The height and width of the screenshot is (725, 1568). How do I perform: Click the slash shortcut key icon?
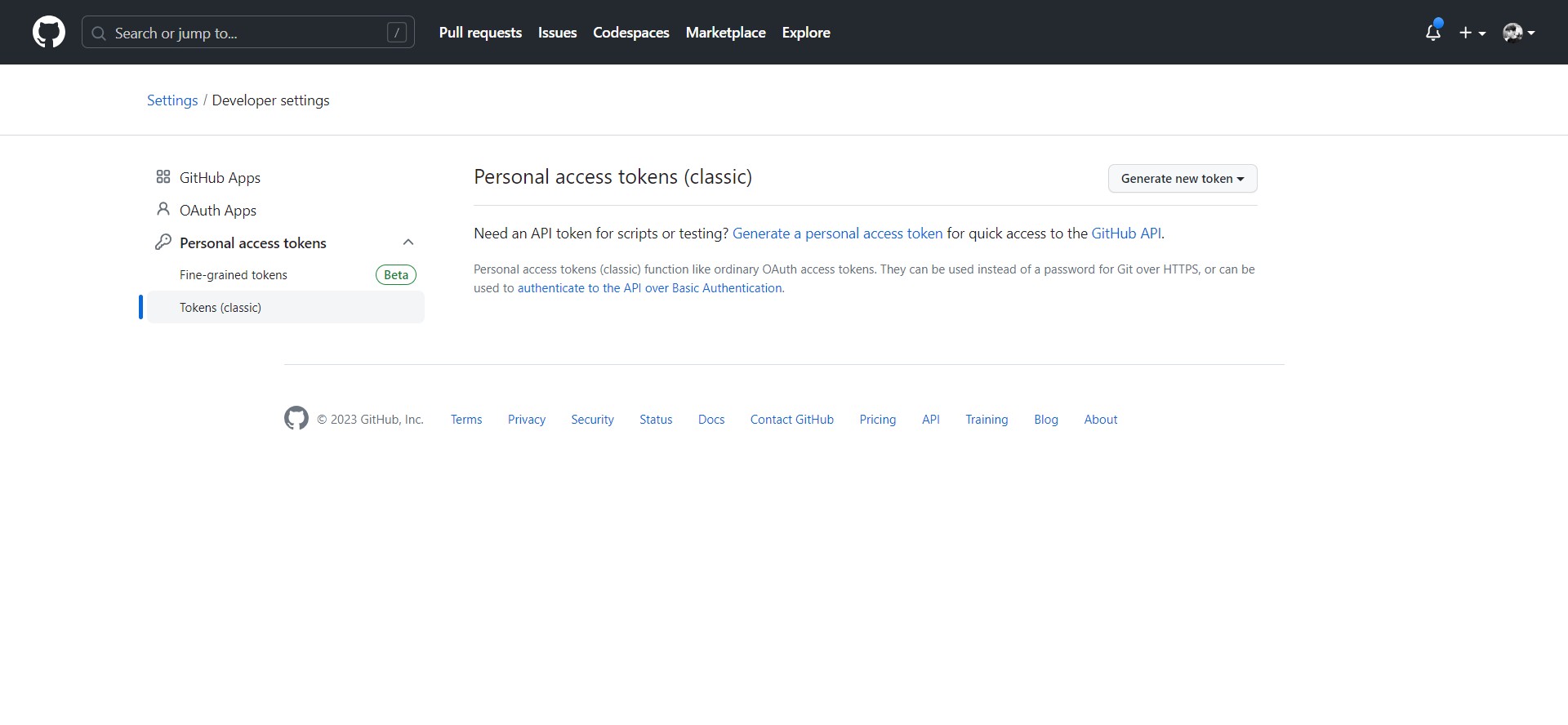(x=397, y=33)
